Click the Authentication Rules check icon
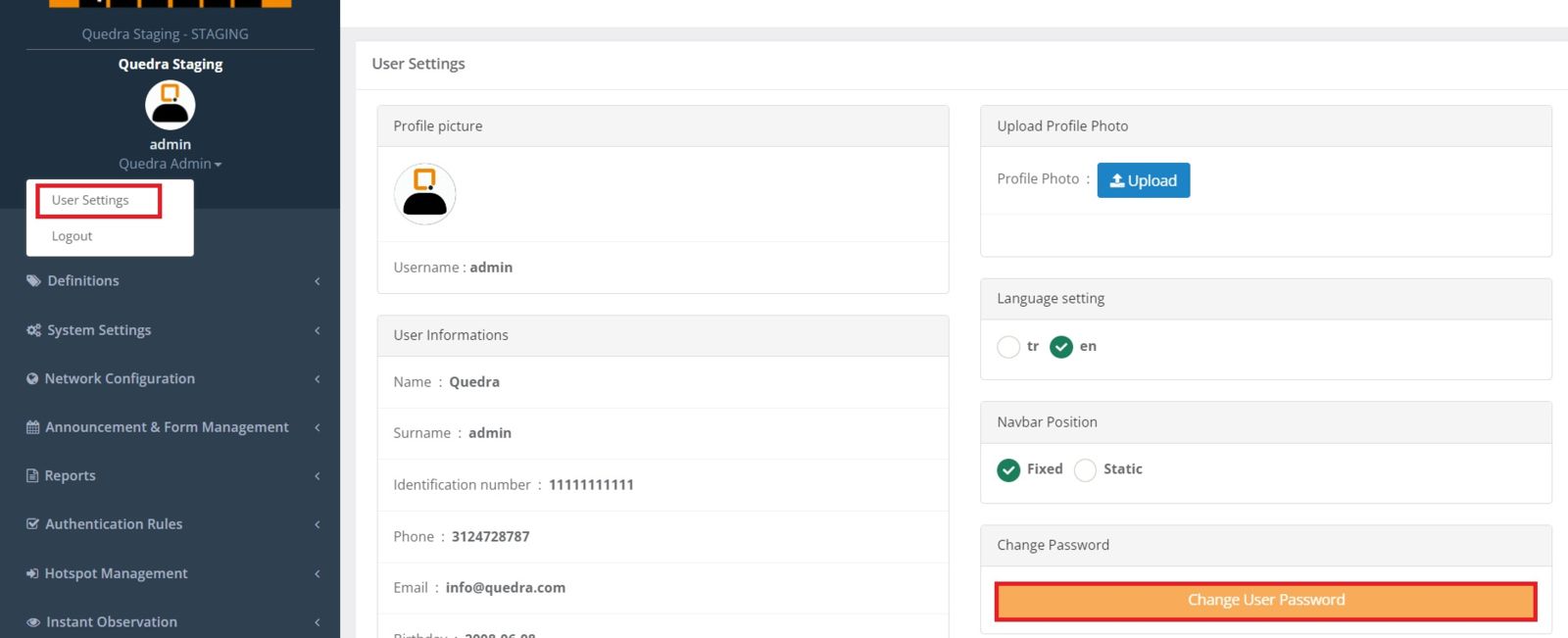The width and height of the screenshot is (1568, 638). tap(32, 524)
